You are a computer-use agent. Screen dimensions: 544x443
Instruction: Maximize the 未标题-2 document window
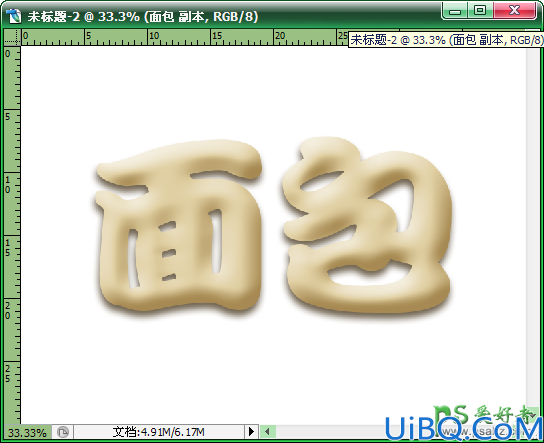click(480, 10)
